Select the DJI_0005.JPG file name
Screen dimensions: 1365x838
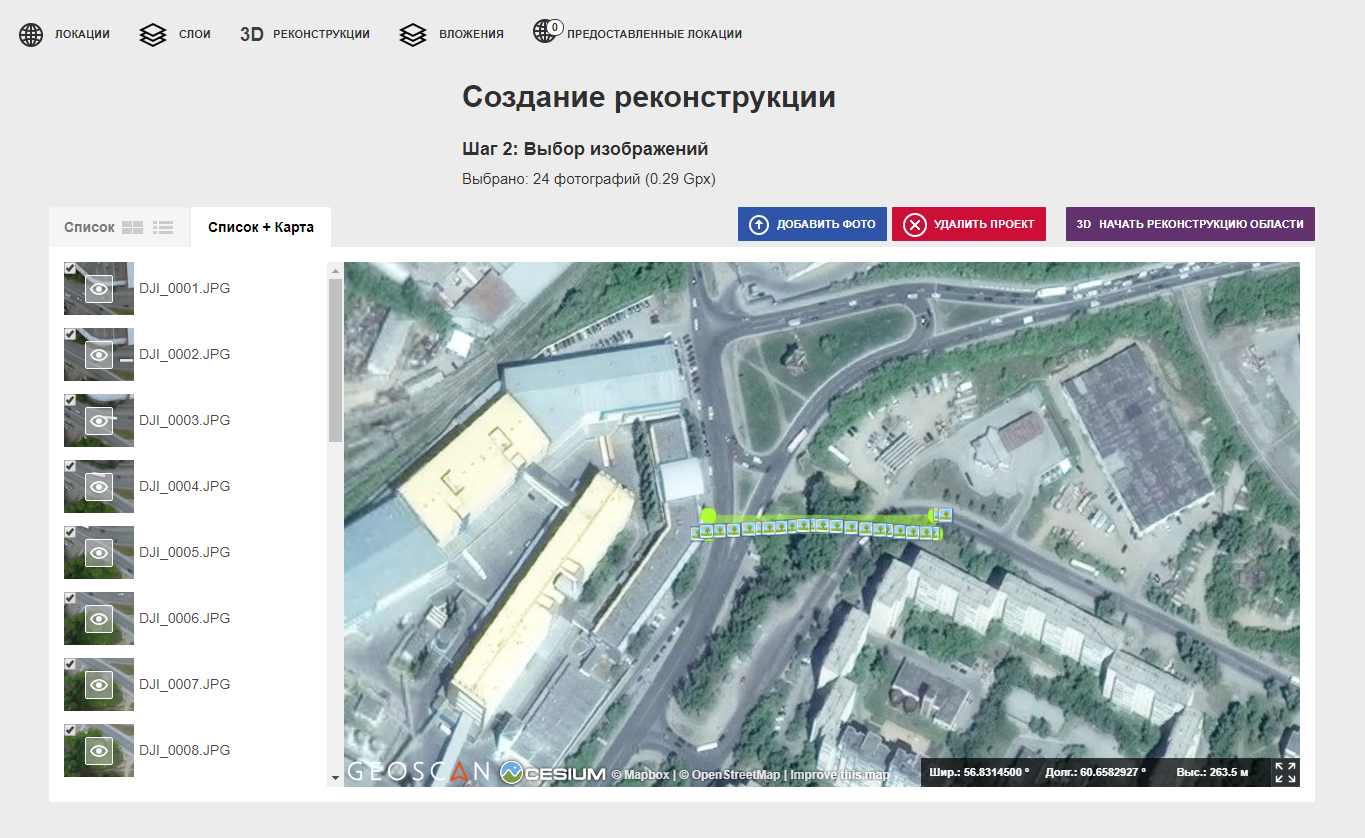tap(185, 552)
